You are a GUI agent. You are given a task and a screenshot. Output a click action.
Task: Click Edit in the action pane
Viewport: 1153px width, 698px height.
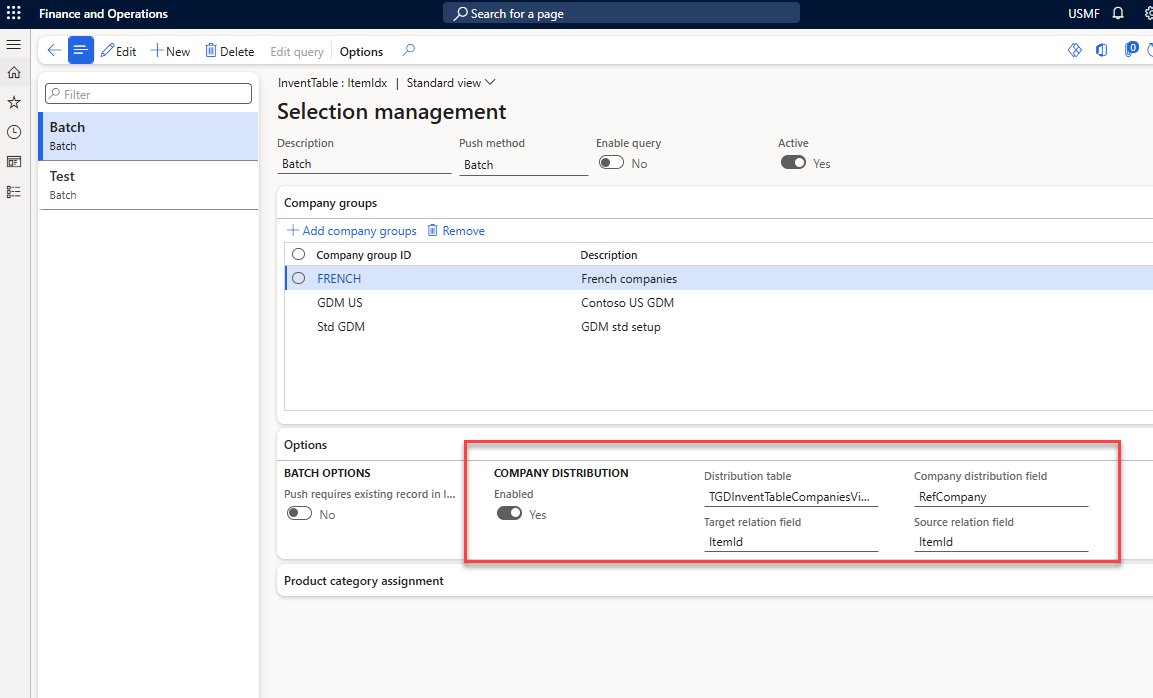pos(118,51)
